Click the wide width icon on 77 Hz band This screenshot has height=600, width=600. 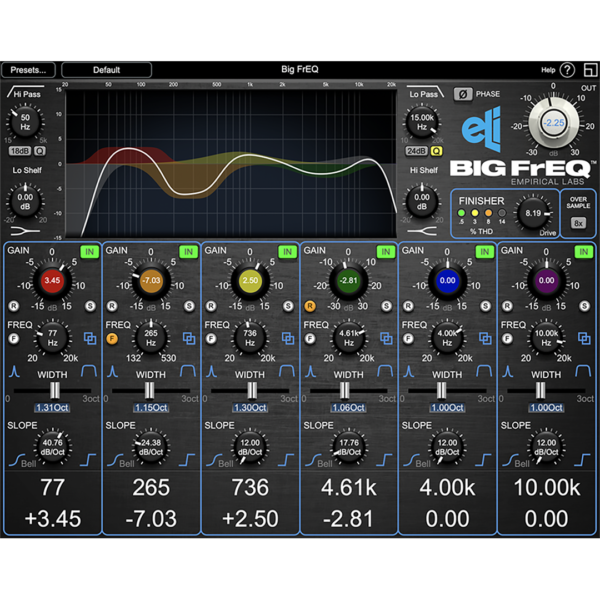(89, 372)
